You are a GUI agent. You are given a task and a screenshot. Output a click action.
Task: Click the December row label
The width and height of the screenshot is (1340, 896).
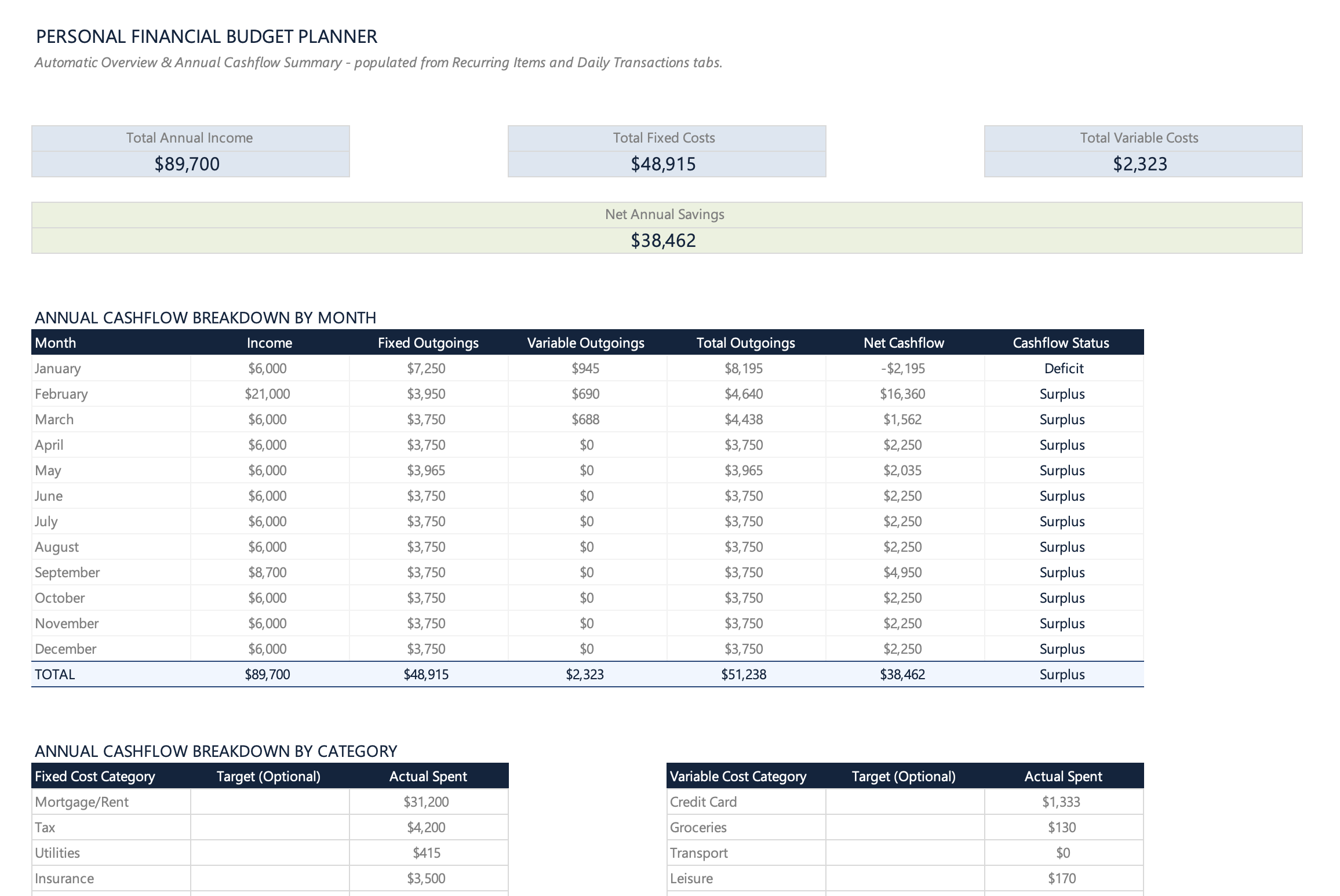(65, 649)
